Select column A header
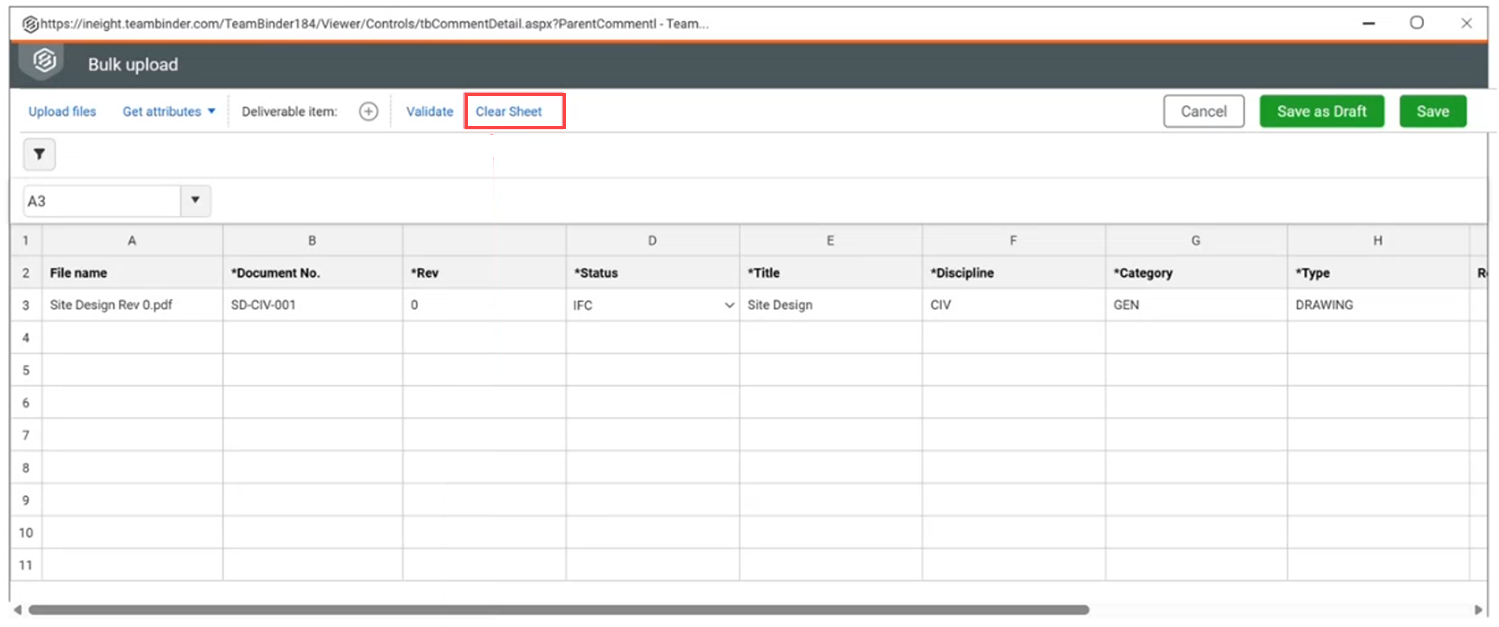1499x627 pixels. click(x=132, y=241)
